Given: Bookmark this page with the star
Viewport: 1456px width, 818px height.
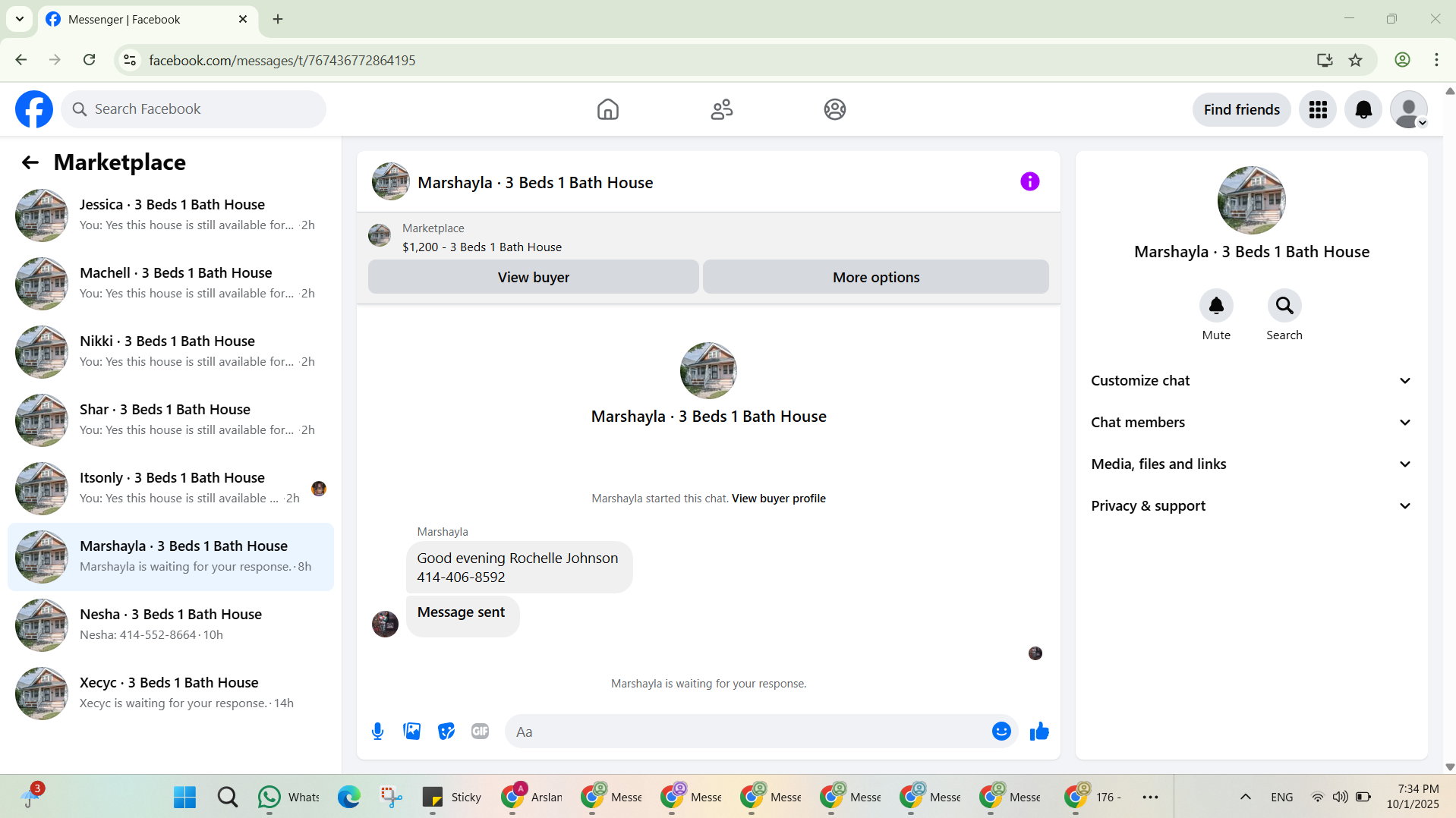Looking at the screenshot, I should pos(1356,60).
